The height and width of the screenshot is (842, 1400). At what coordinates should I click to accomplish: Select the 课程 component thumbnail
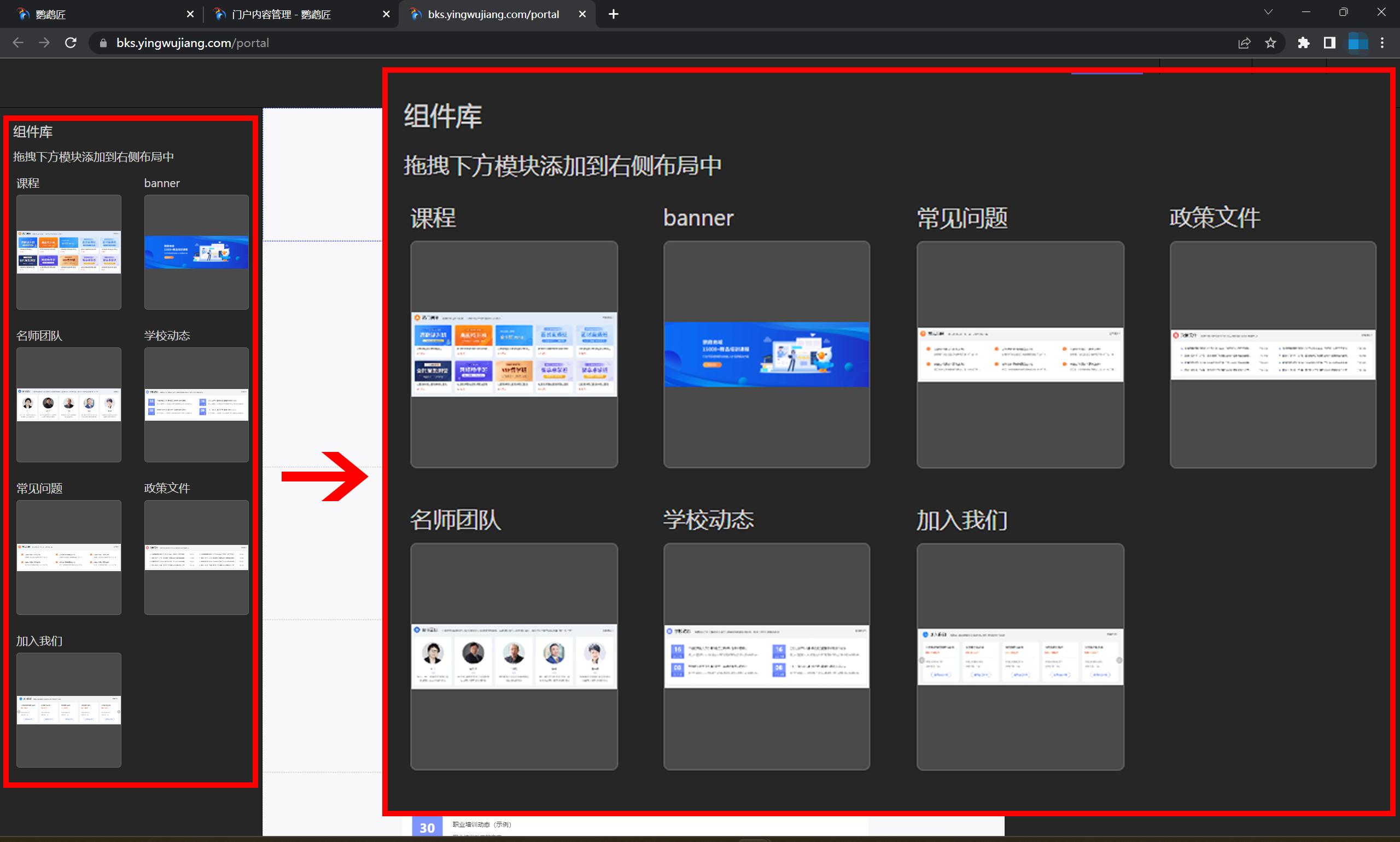pyautogui.click(x=68, y=252)
